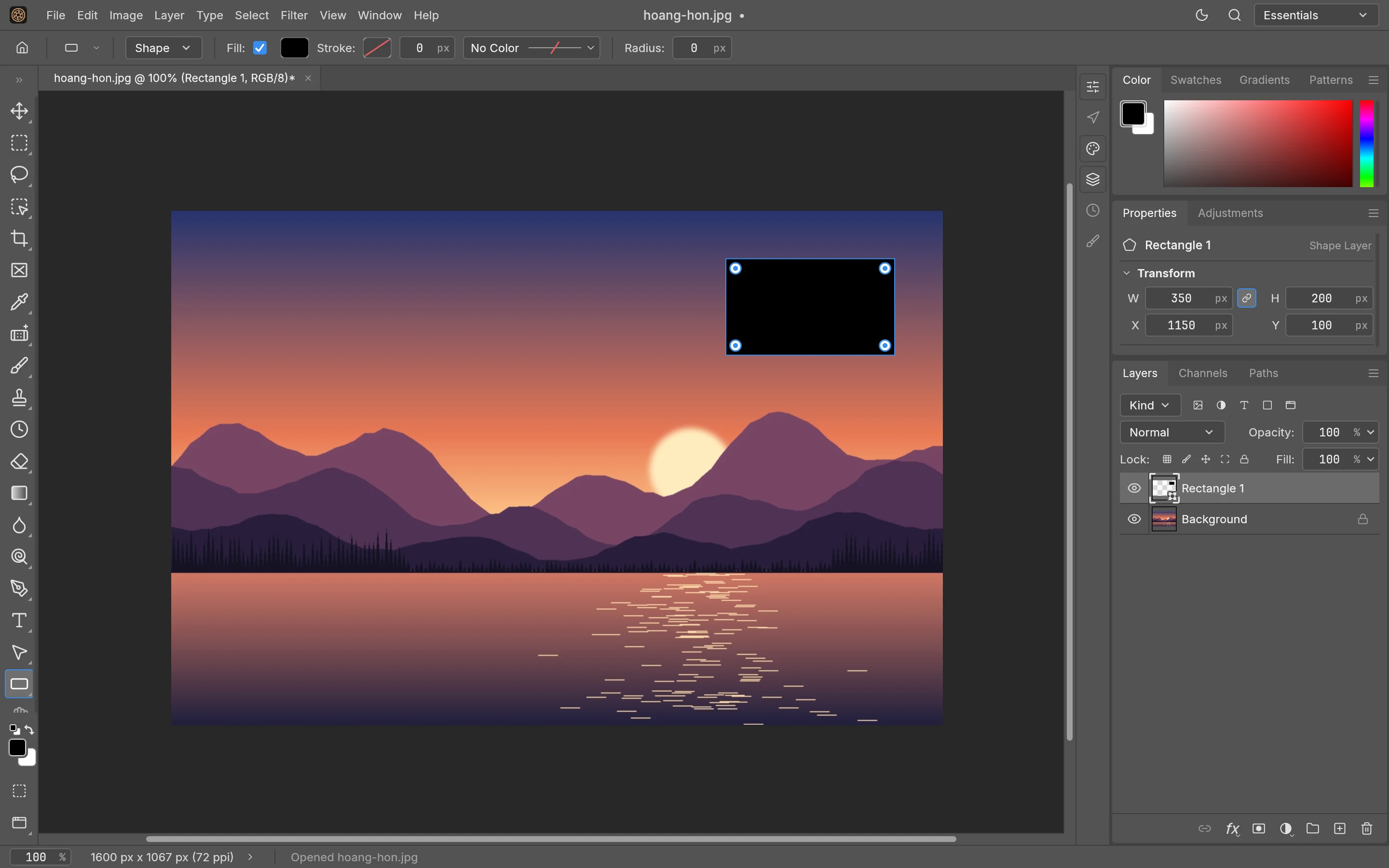This screenshot has width=1389, height=868.
Task: Add layer style with fx icon
Action: pos(1232,828)
